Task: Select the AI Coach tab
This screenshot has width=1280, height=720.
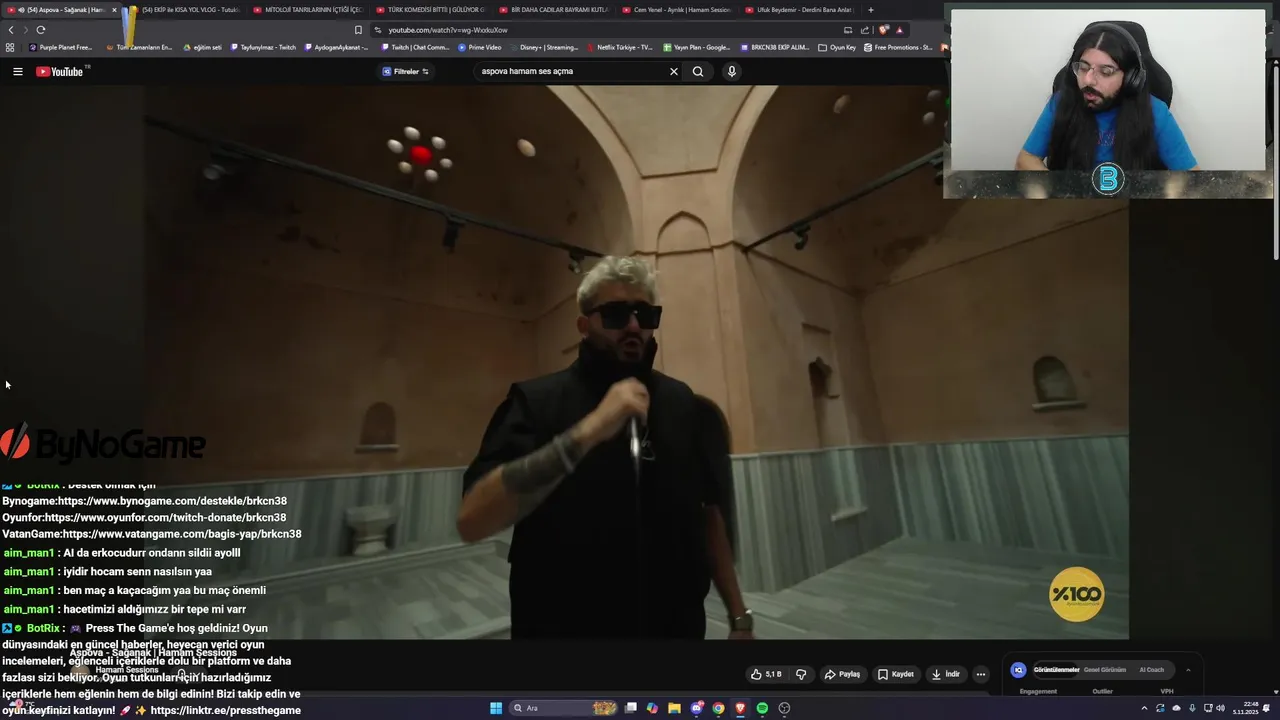Action: (x=1152, y=670)
